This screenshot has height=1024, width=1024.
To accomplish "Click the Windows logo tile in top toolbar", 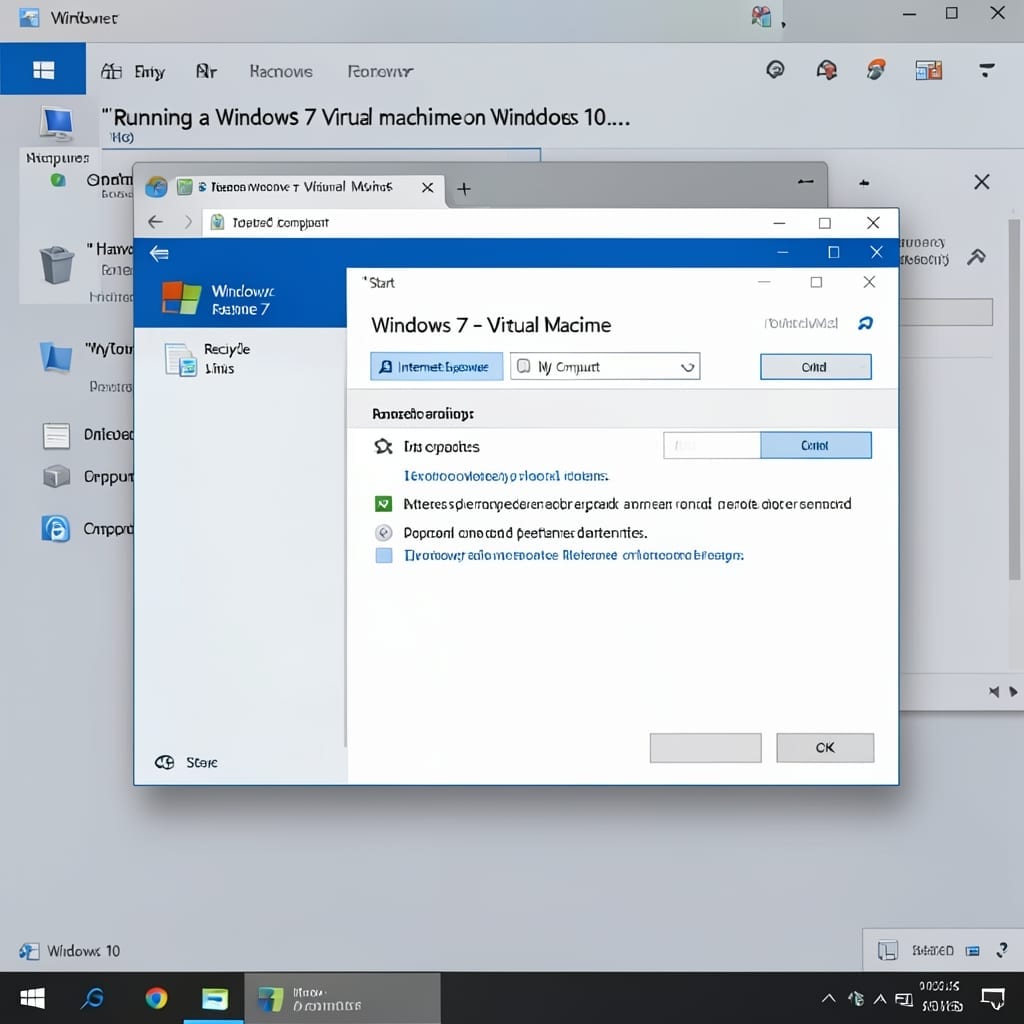I will pyautogui.click(x=43, y=69).
